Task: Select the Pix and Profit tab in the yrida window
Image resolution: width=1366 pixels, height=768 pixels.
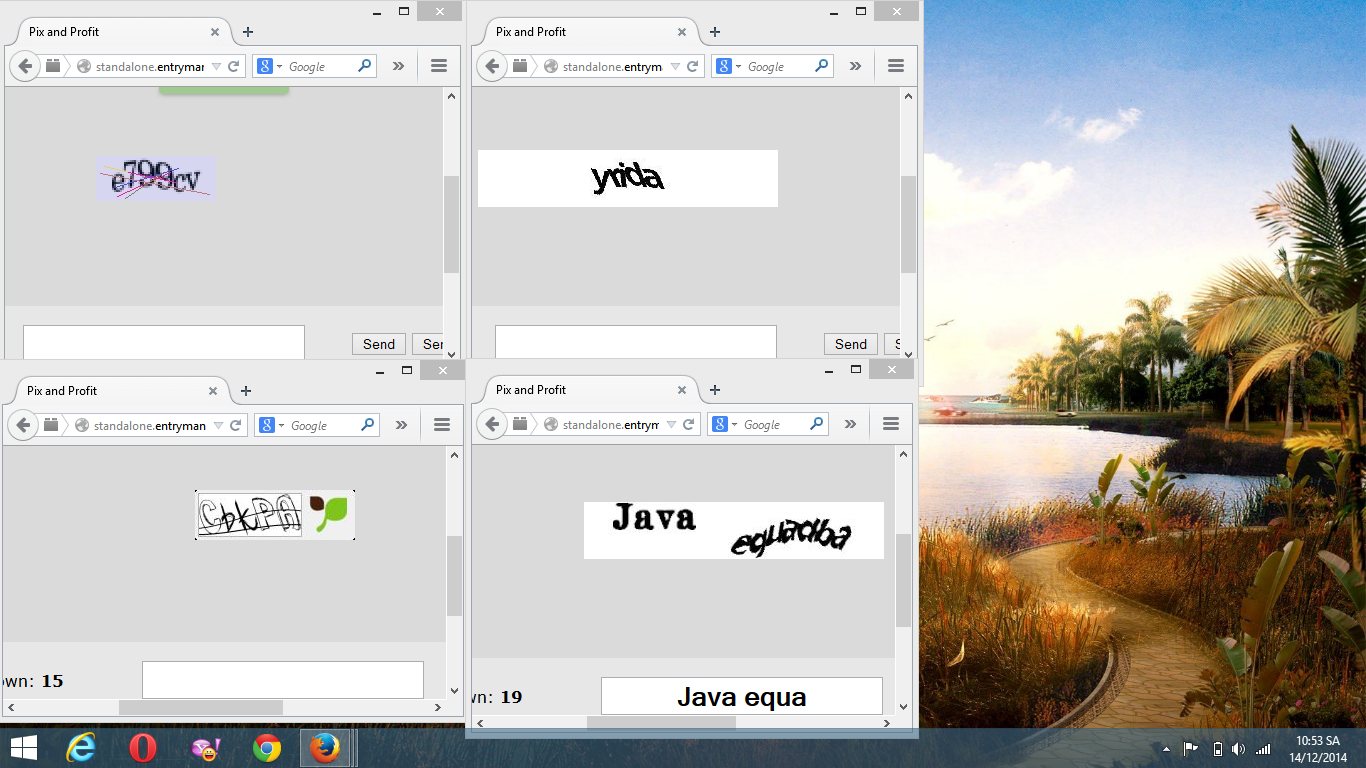Action: click(585, 32)
